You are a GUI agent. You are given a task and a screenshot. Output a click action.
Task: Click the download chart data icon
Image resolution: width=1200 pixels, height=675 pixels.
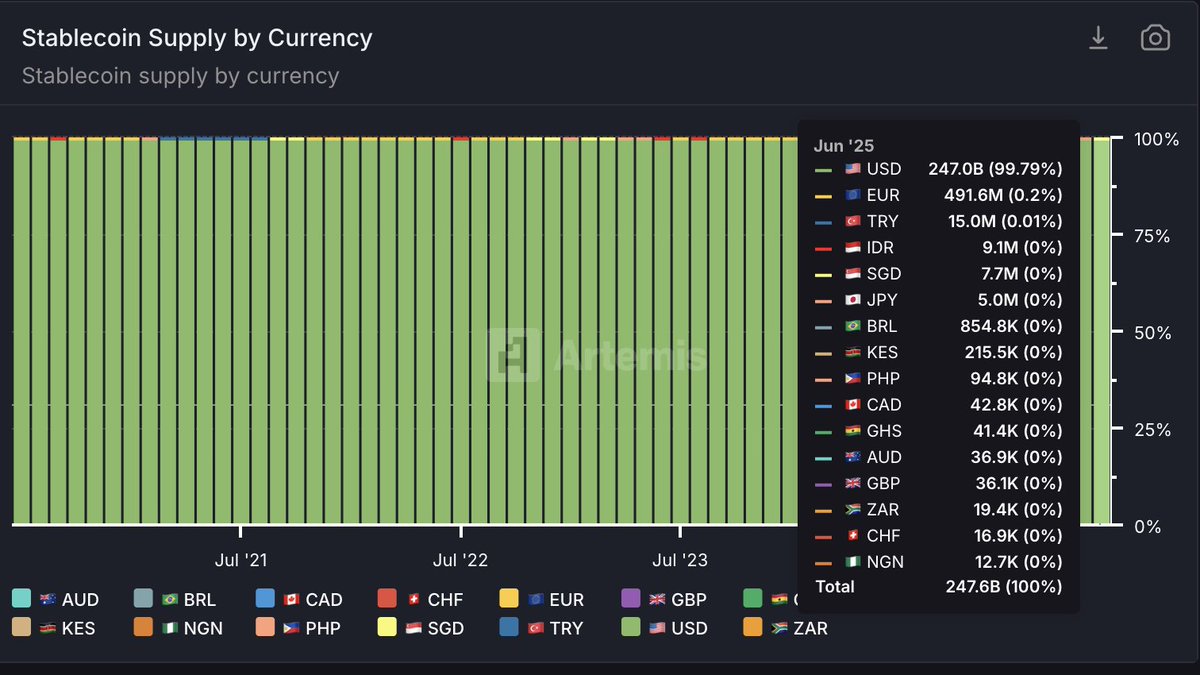click(x=1098, y=38)
